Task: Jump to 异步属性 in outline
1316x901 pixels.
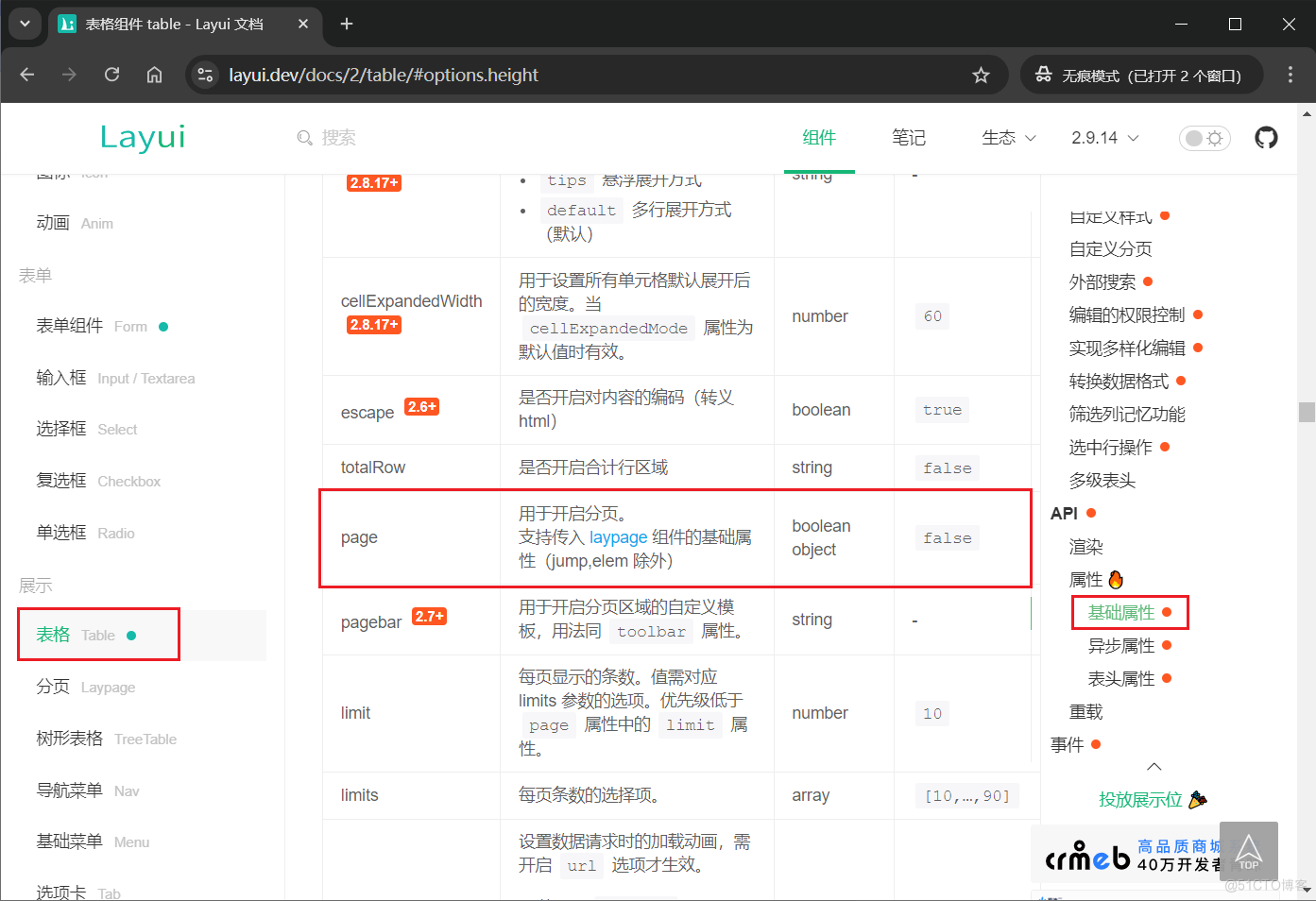Action: (1121, 646)
